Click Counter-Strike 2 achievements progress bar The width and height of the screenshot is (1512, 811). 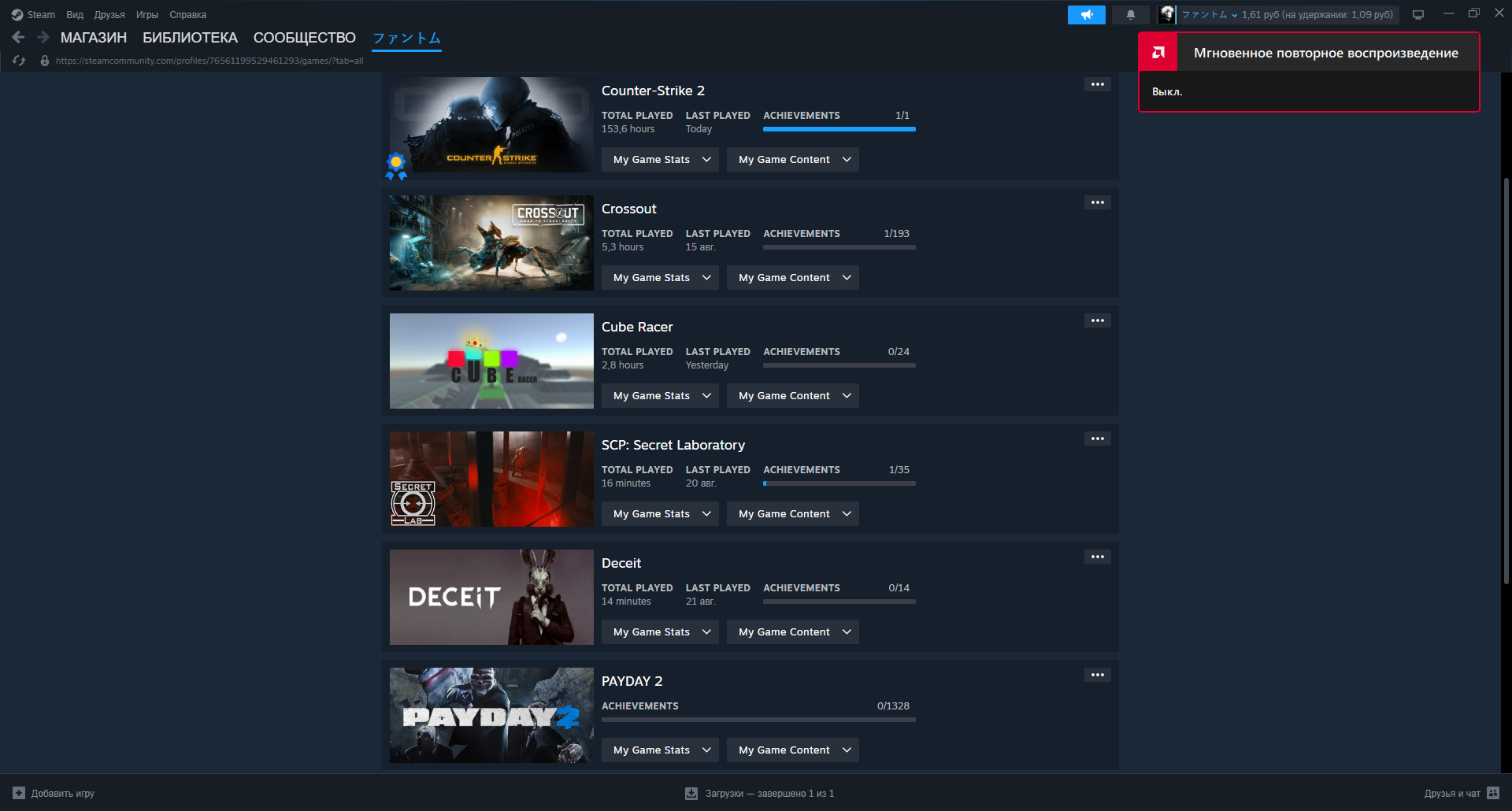point(839,129)
